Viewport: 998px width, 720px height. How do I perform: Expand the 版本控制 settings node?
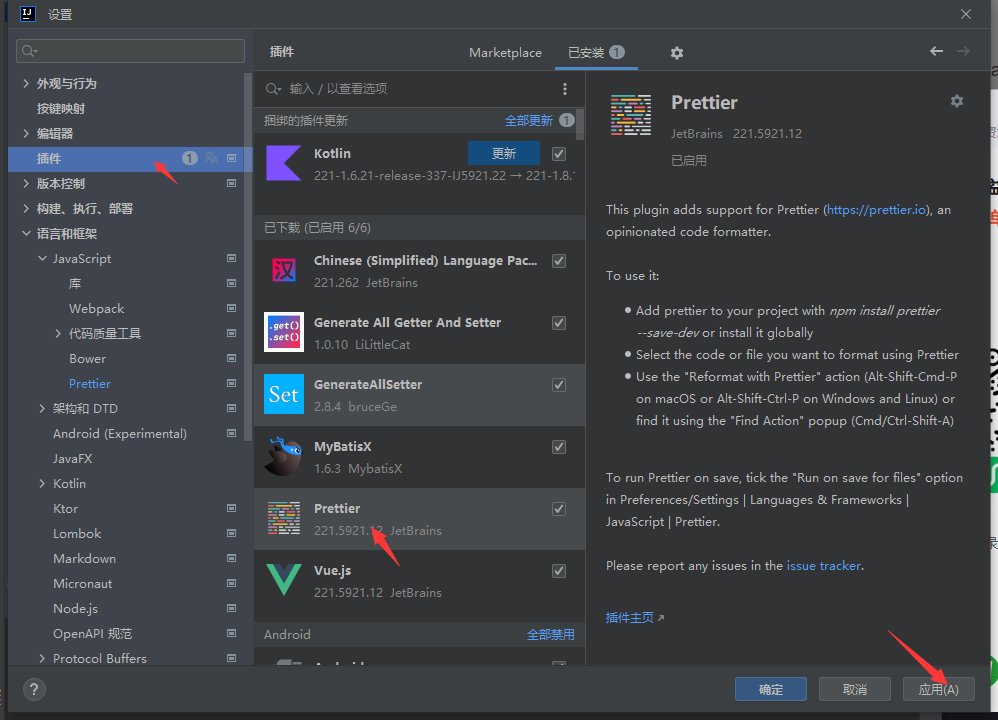tap(25, 183)
